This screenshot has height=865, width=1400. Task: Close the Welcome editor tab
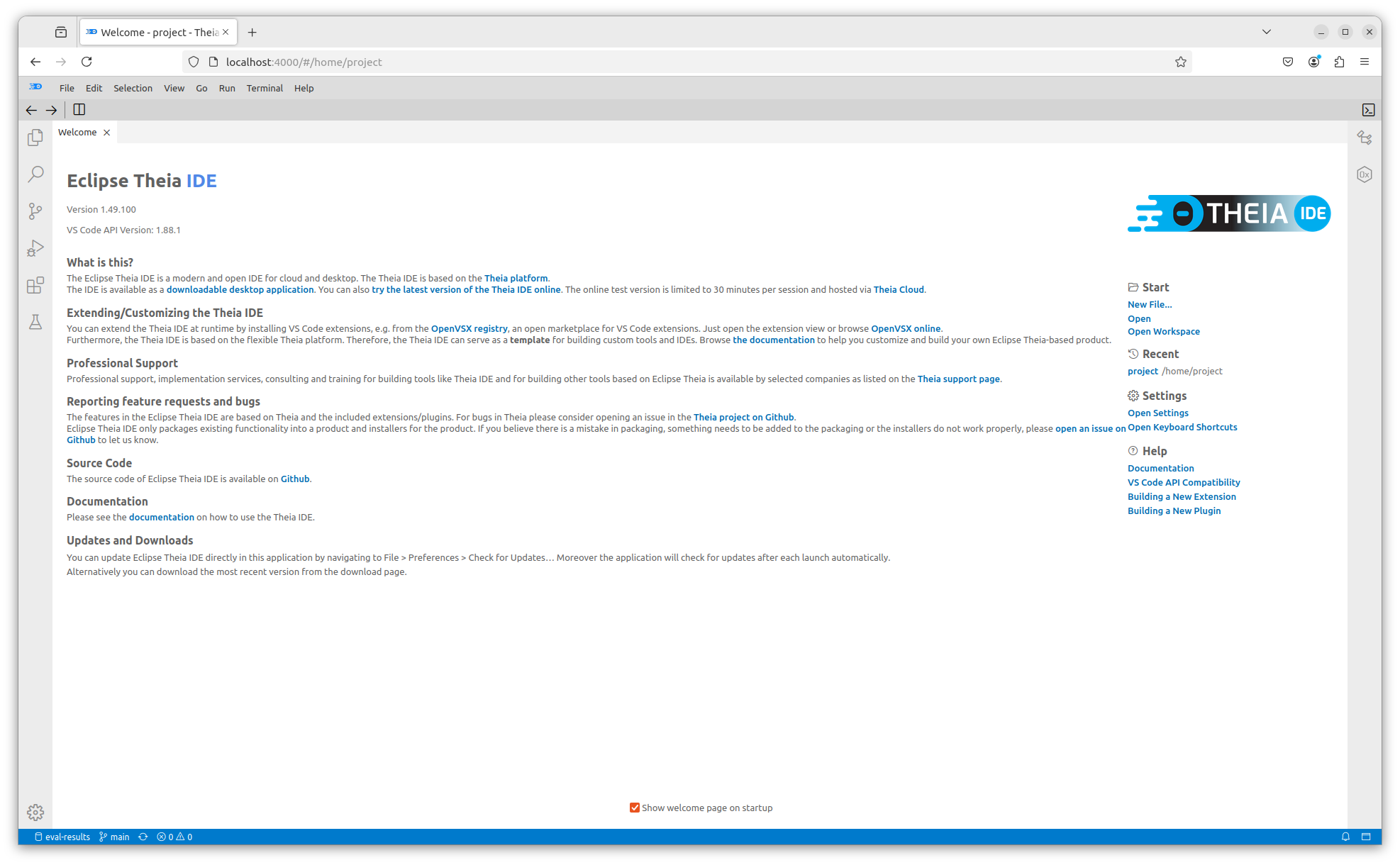(107, 133)
